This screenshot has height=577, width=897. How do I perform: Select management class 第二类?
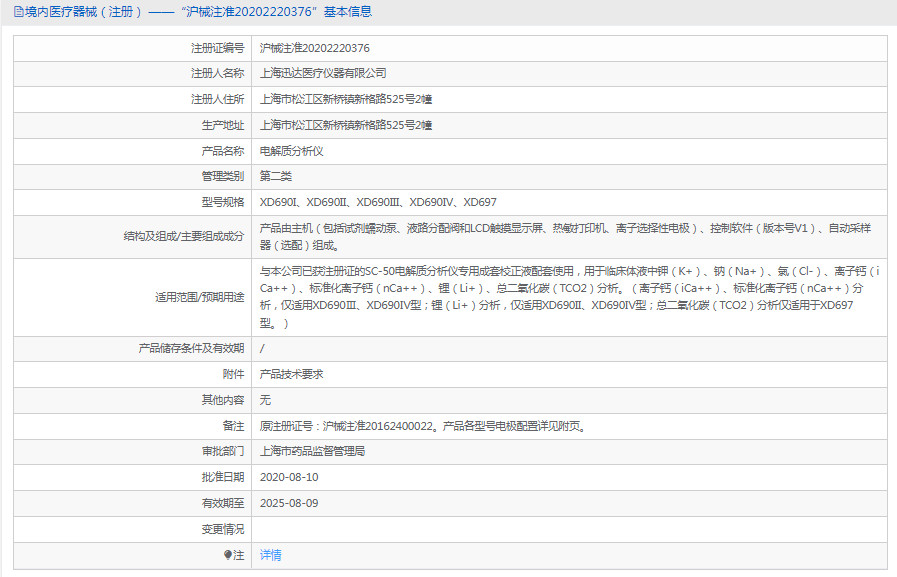click(276, 176)
